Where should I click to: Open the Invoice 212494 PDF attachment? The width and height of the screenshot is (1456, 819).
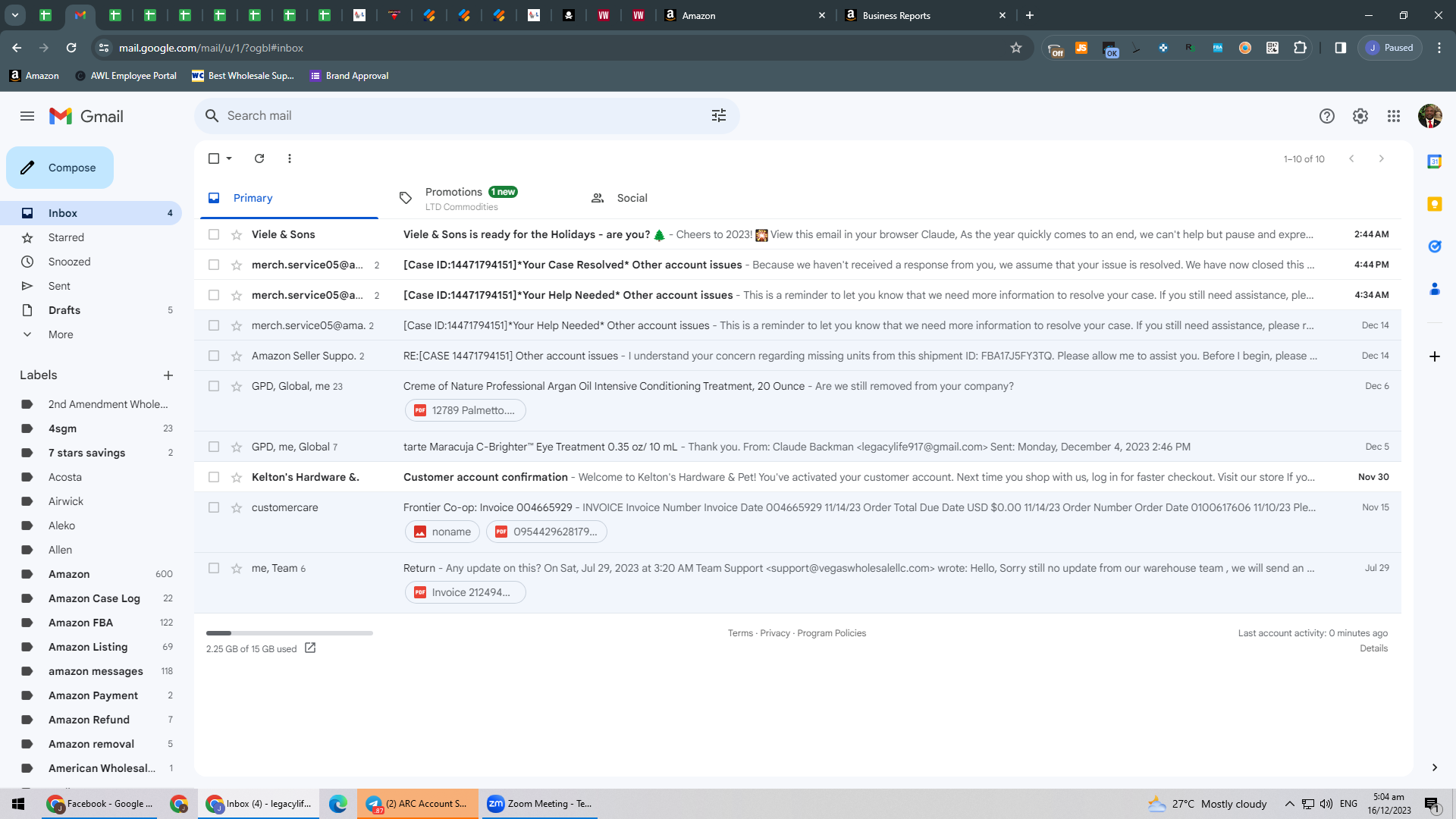(465, 592)
